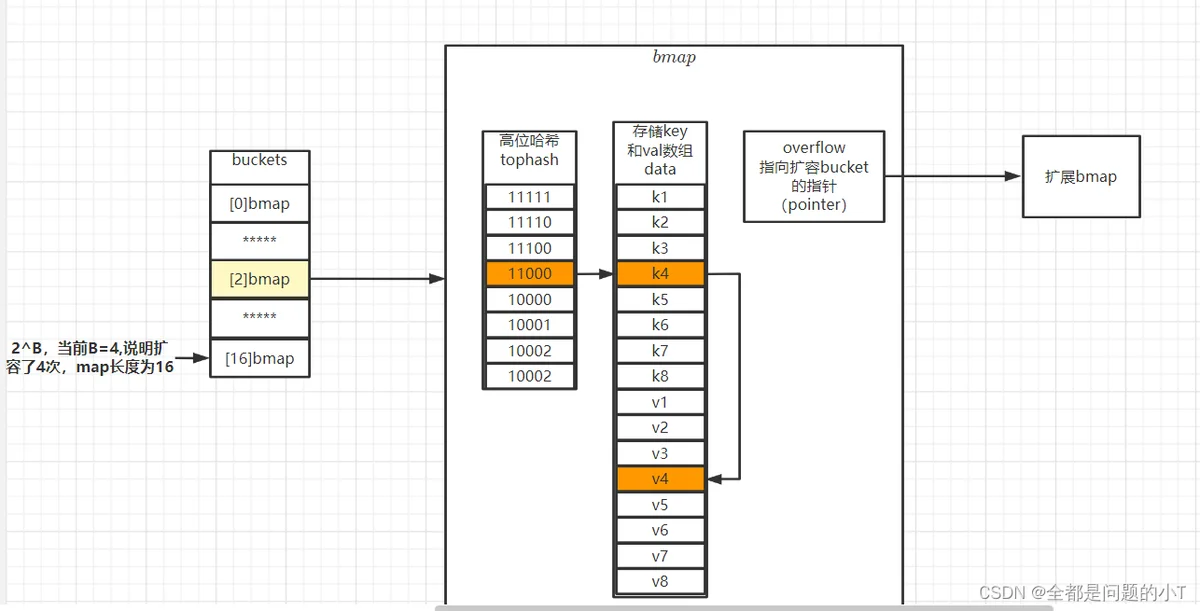Select tophash value 11110
This screenshot has width=1200, height=611.
(x=529, y=222)
